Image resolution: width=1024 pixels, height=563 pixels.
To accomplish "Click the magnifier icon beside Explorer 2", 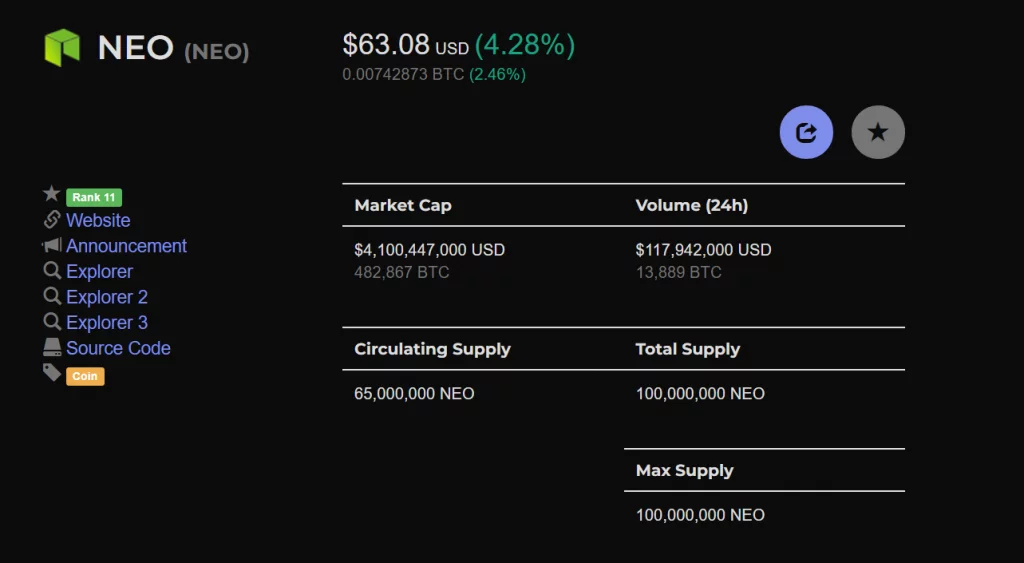I will (x=52, y=296).
